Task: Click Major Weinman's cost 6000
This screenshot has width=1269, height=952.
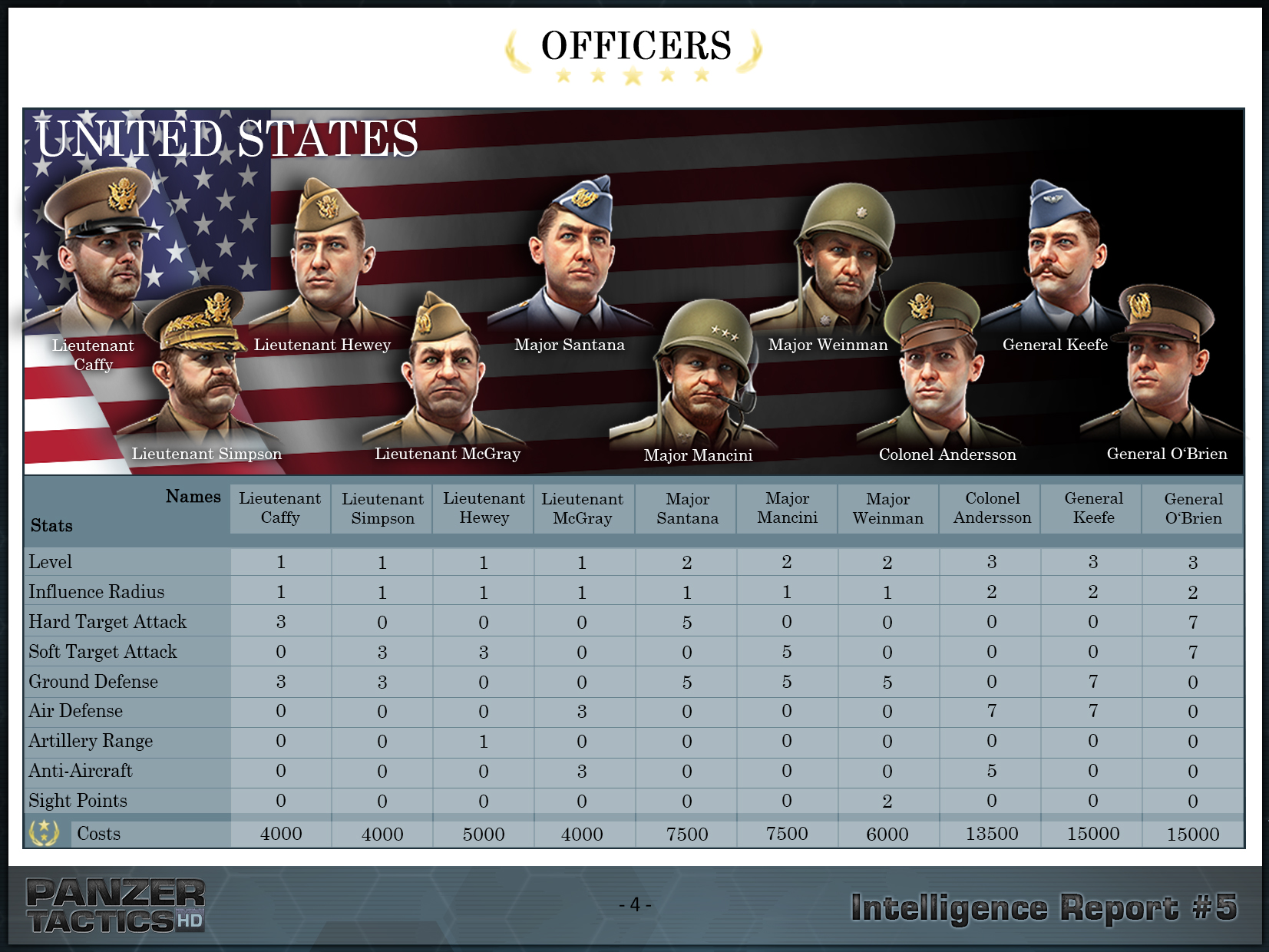Action: tap(887, 835)
